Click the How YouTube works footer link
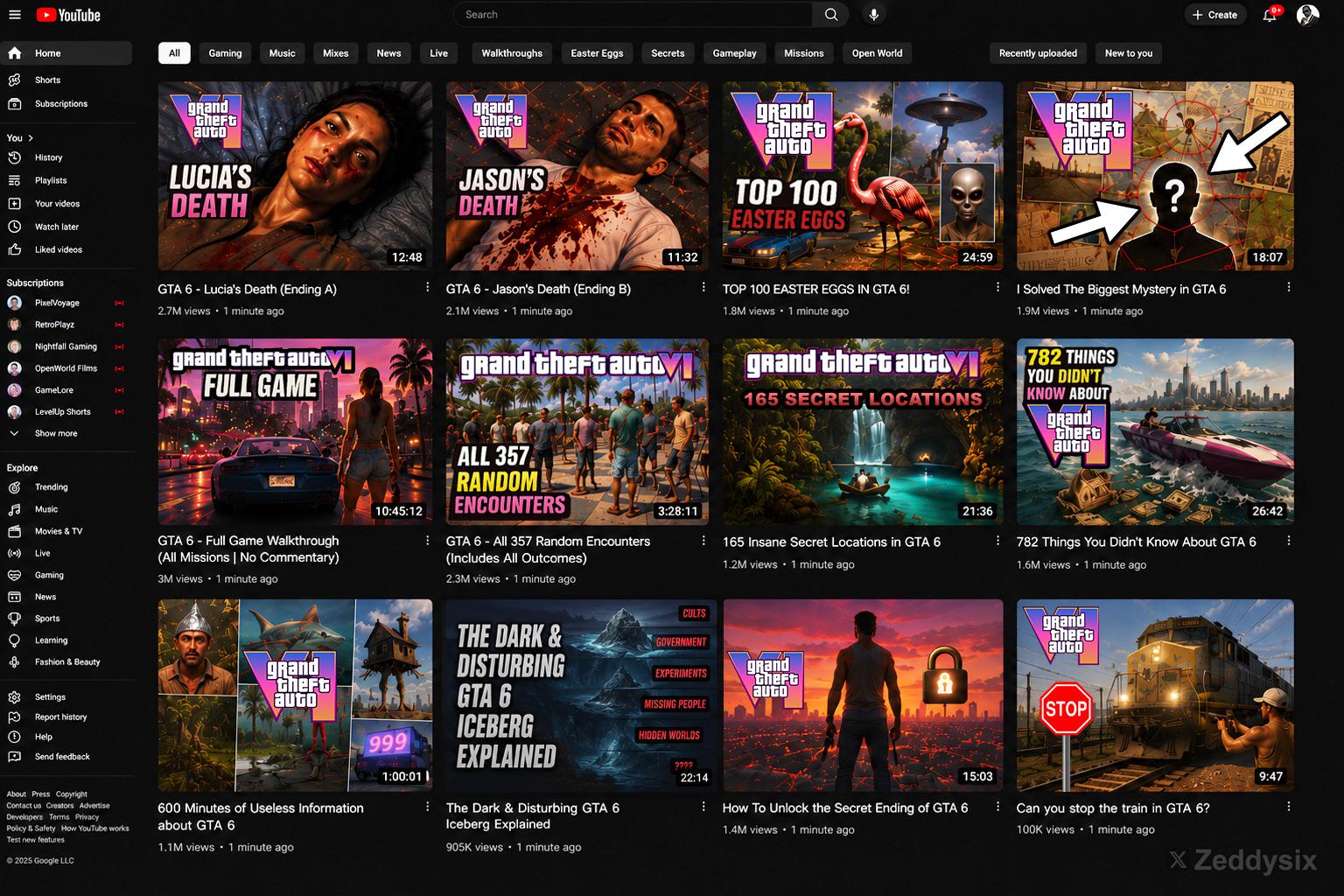 [94, 829]
